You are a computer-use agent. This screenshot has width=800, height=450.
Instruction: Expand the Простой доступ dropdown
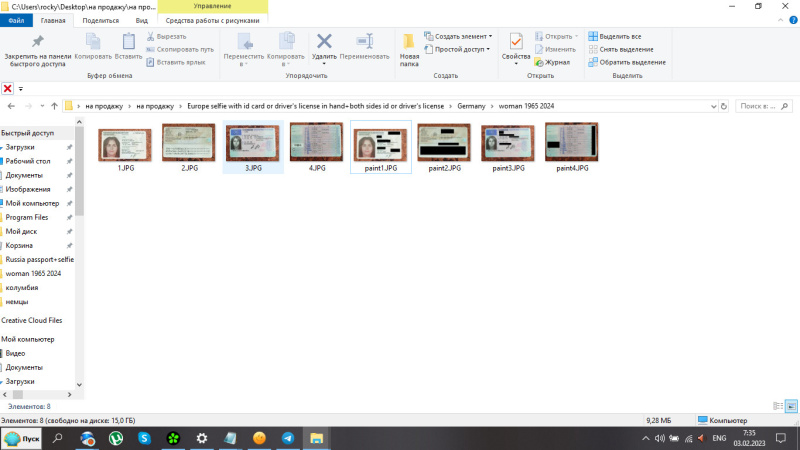pyautogui.click(x=460, y=49)
